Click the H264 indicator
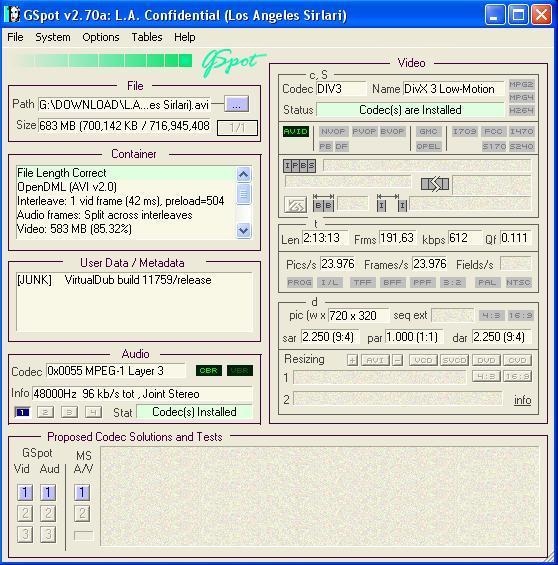This screenshot has width=558, height=565. coord(521,111)
